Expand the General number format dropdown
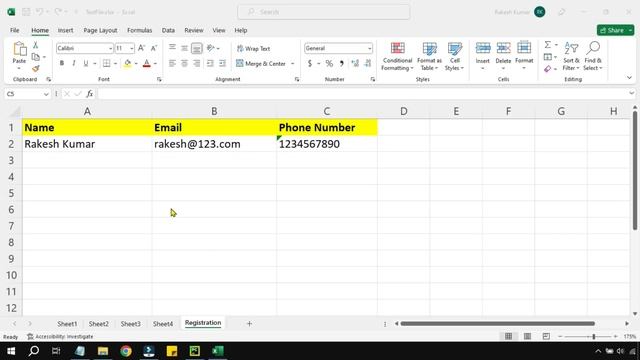The image size is (640, 360). [369, 49]
